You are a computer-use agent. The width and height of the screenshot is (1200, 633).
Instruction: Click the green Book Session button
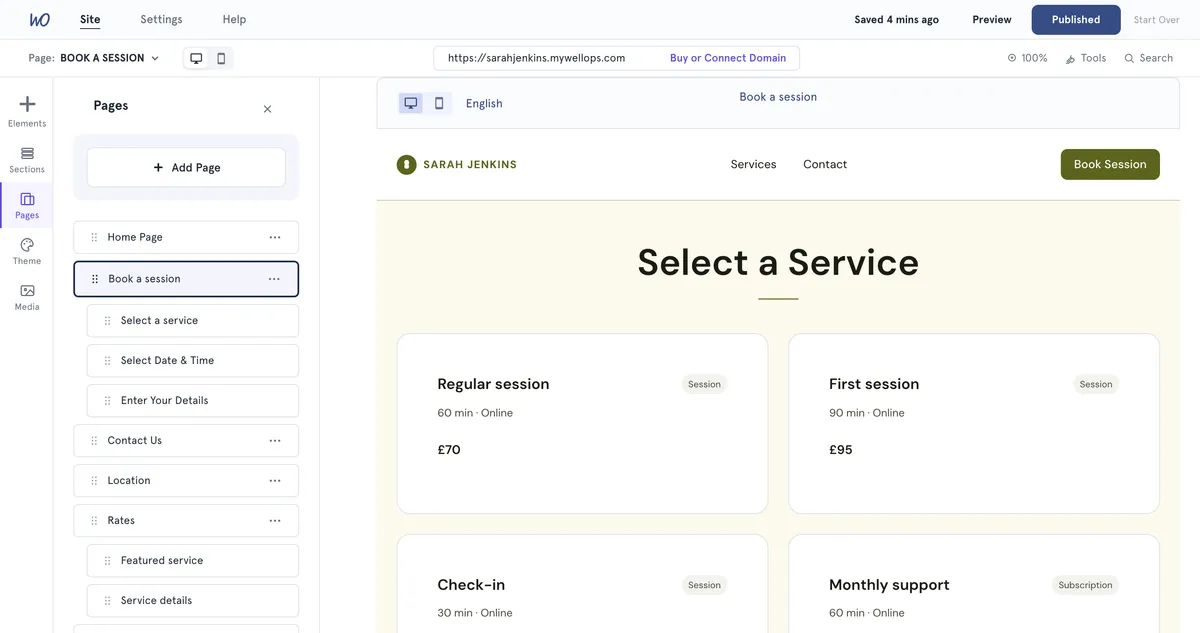(1110, 164)
